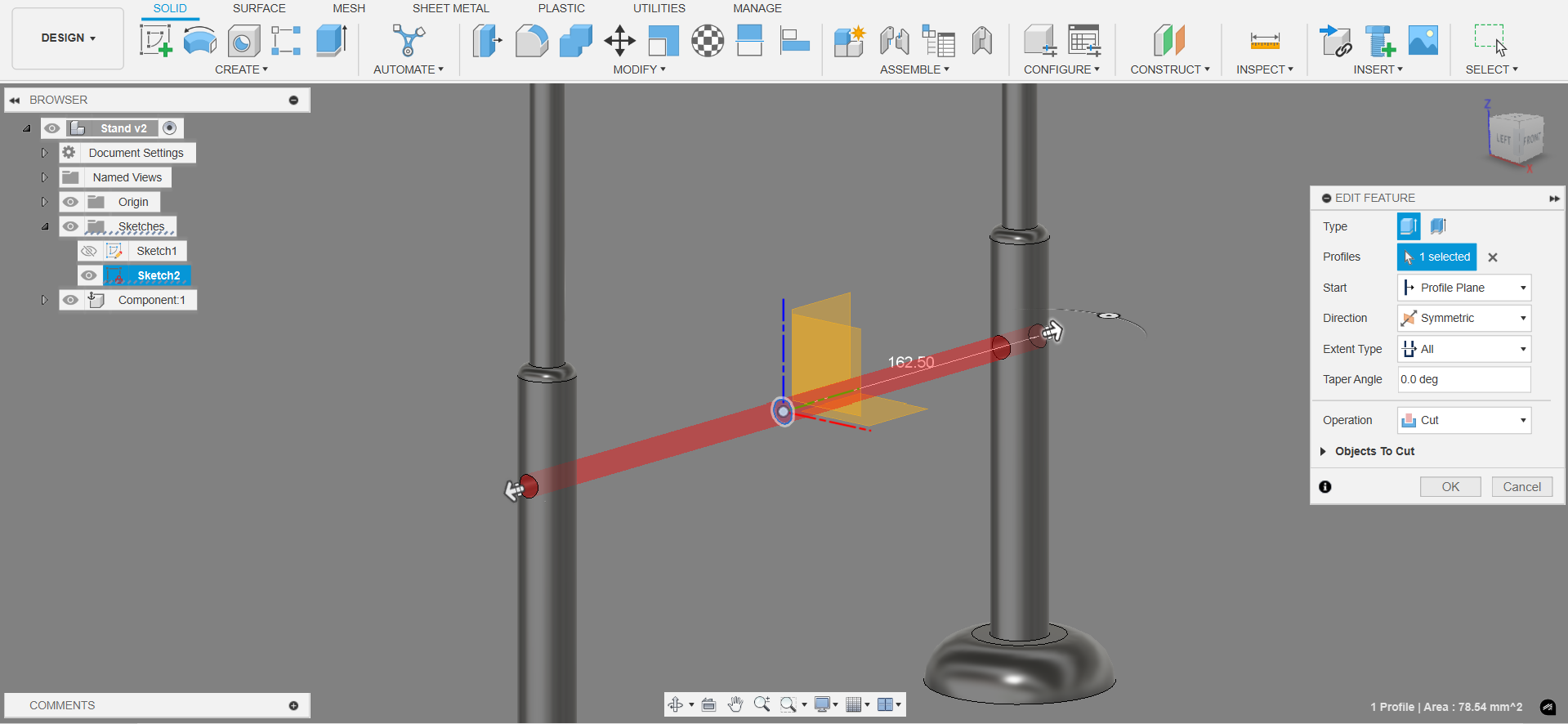1568x724 pixels.
Task: Click the Taper Angle input field
Action: (1464, 379)
